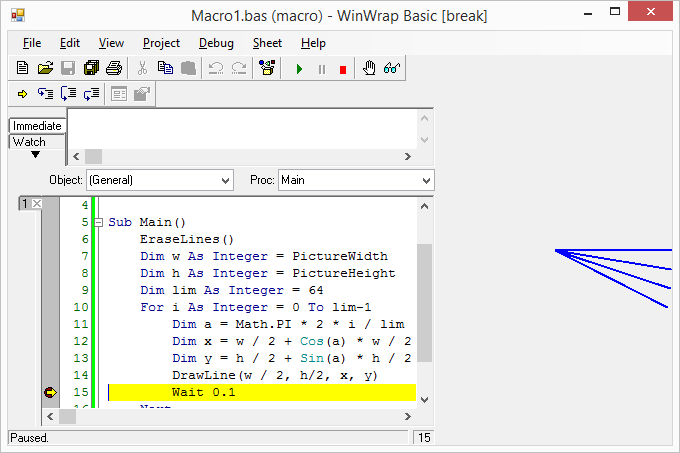Click the red Stop macro button

[343, 69]
